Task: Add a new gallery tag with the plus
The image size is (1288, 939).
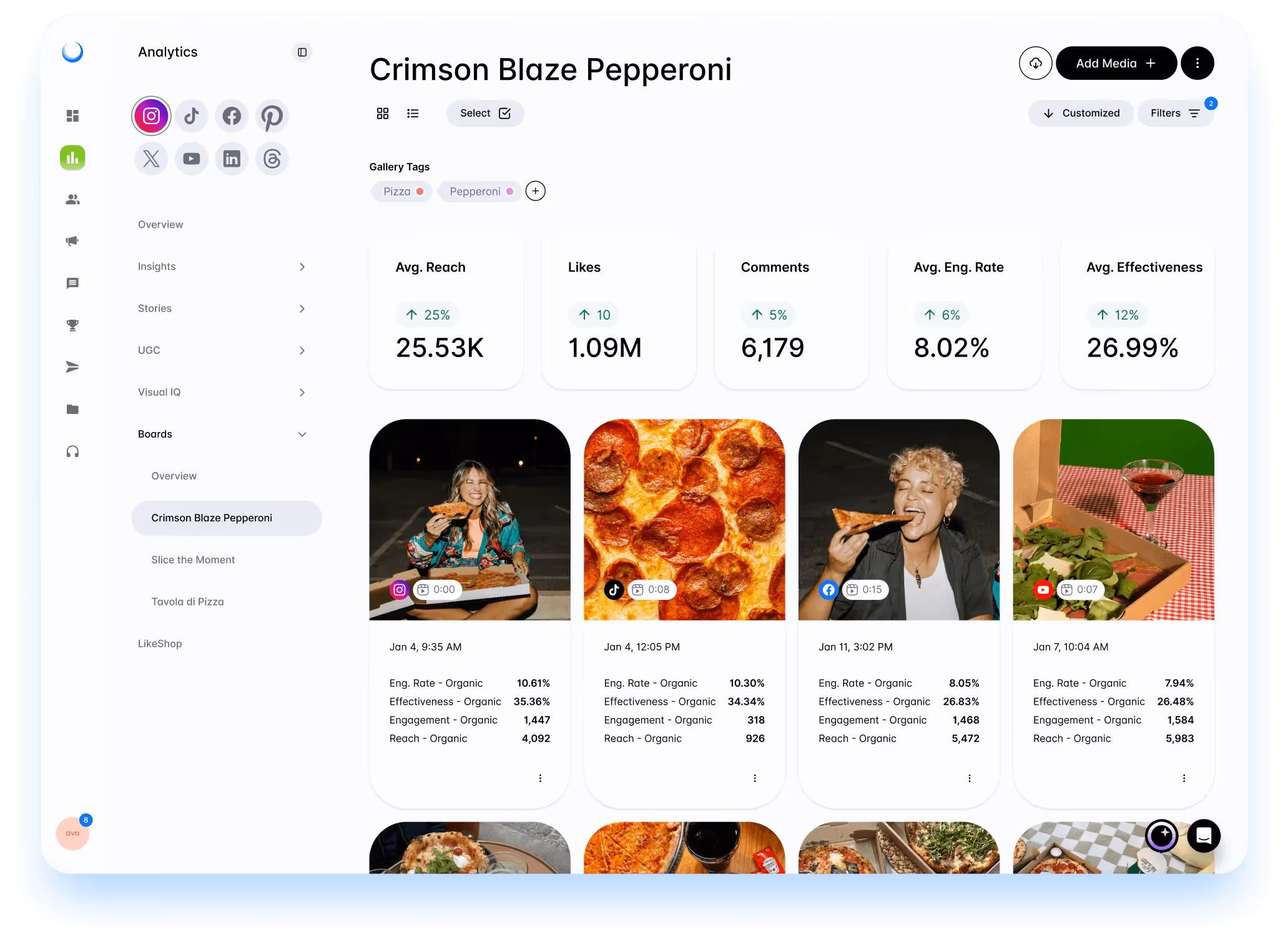Action: tap(536, 191)
